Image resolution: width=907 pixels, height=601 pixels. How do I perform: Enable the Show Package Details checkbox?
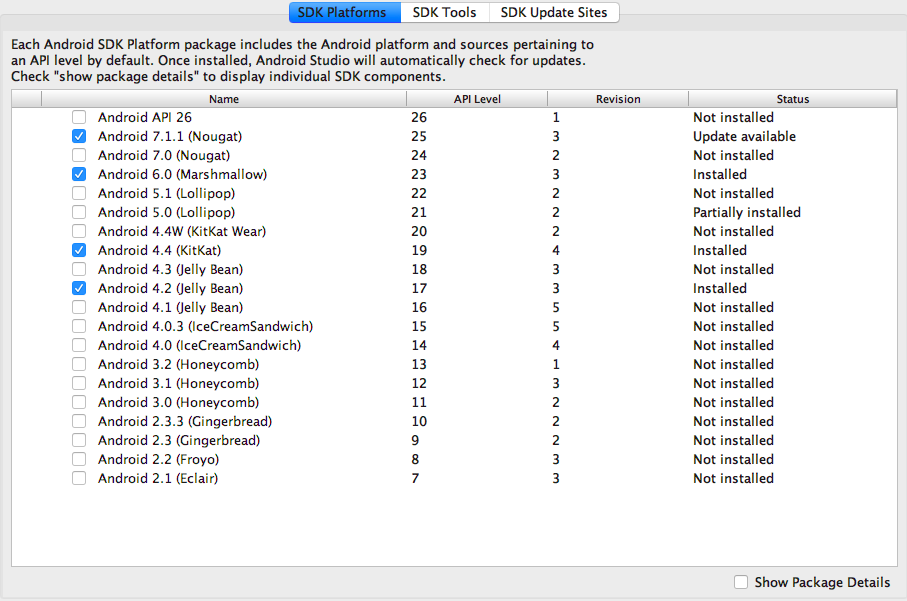click(x=741, y=582)
